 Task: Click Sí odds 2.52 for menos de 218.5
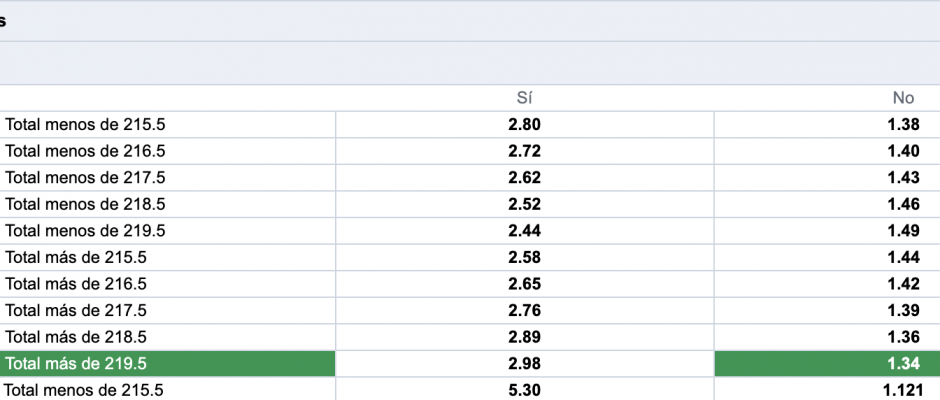point(525,204)
